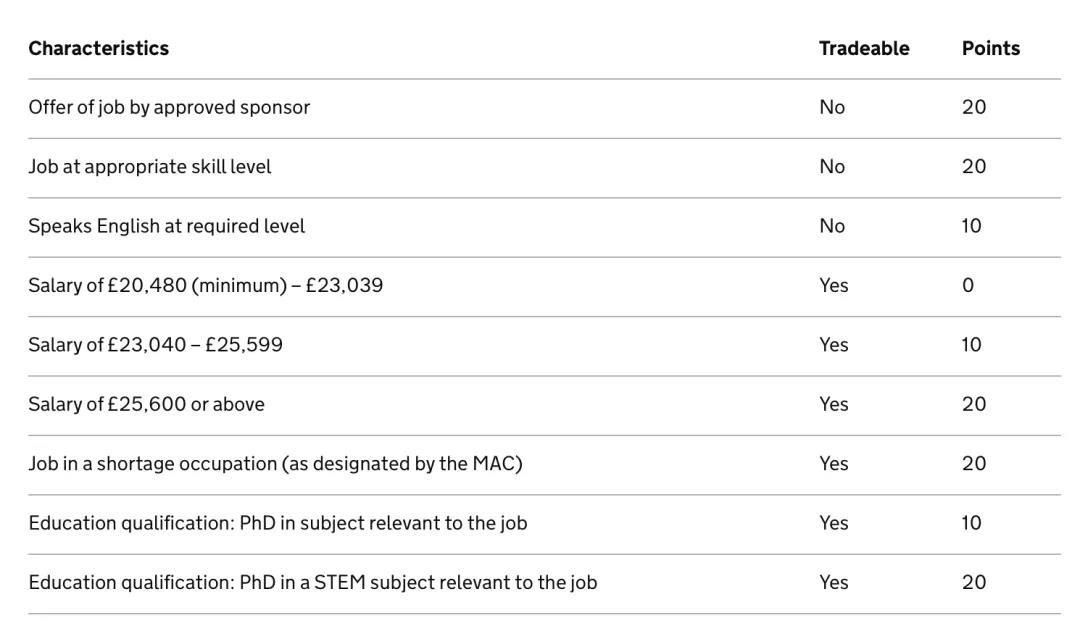Select 'Speaks English at required level' cell

(x=166, y=226)
